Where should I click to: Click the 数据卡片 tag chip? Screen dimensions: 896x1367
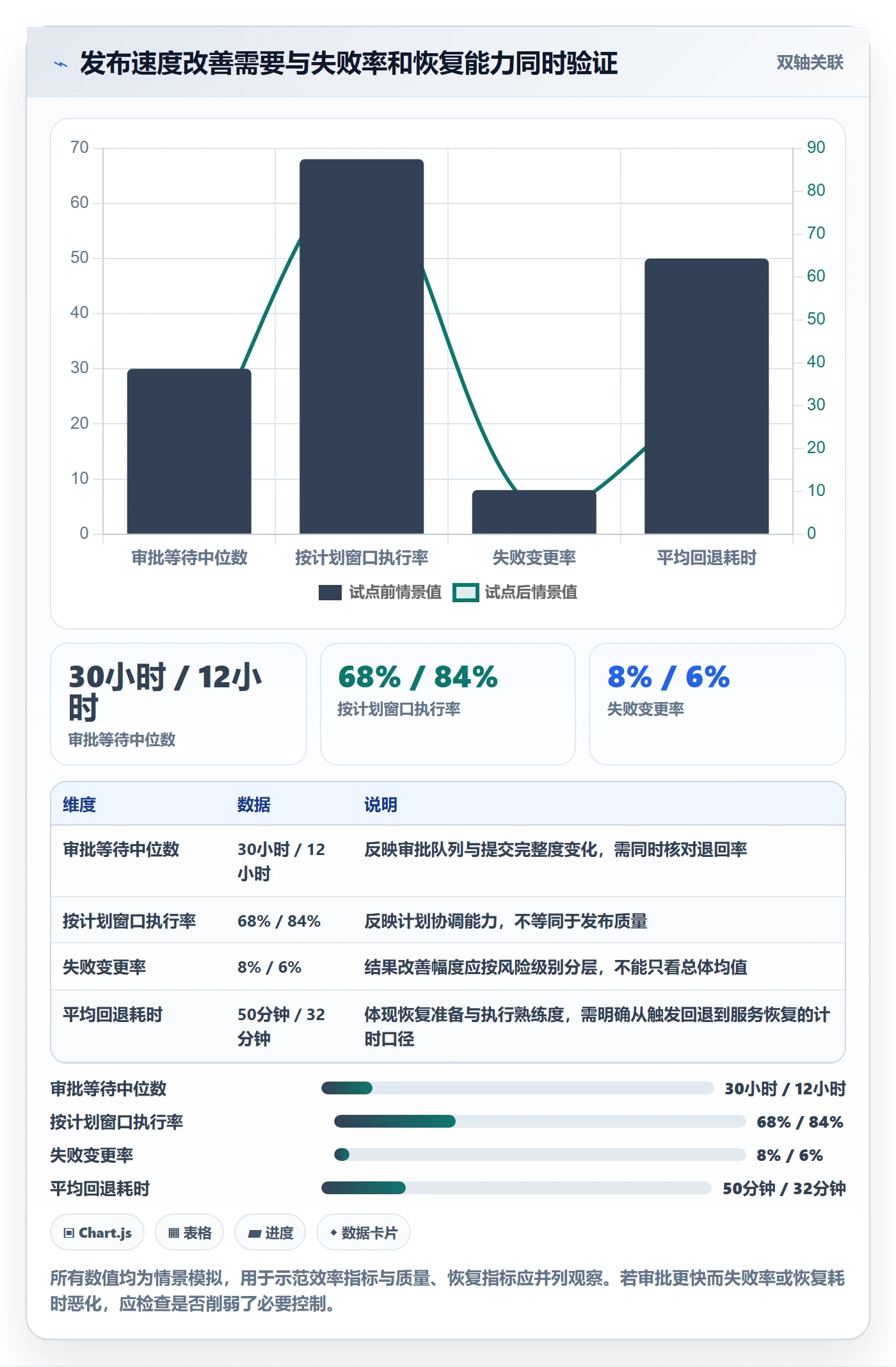point(364,1233)
